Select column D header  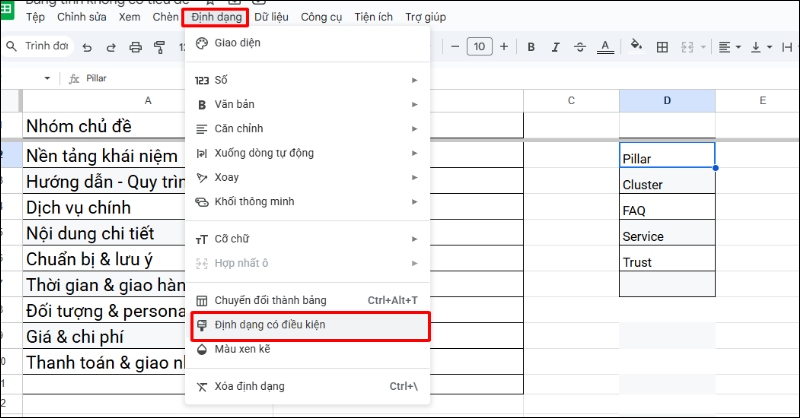[x=667, y=101]
